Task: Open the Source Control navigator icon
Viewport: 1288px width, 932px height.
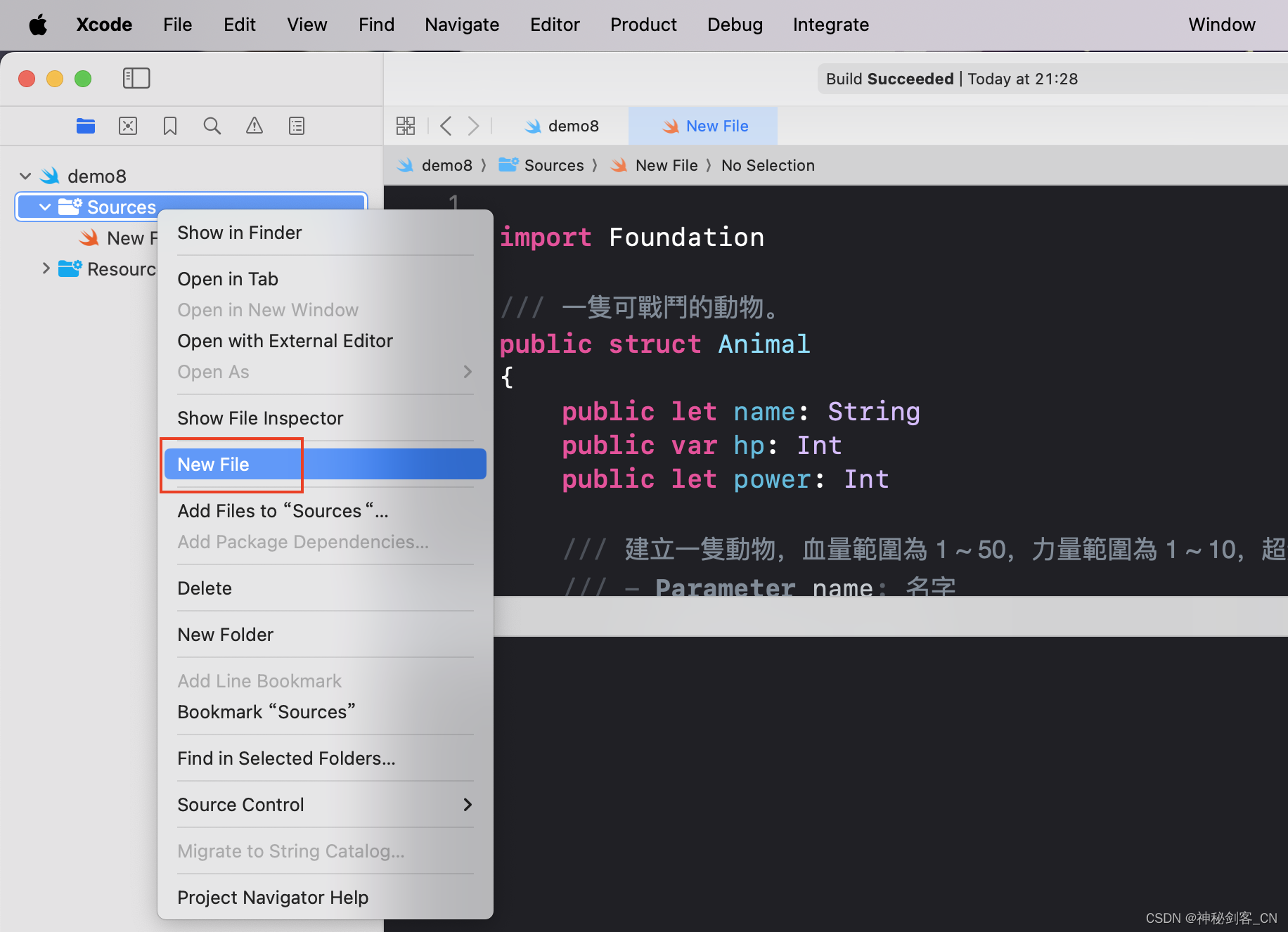Action: [x=128, y=126]
